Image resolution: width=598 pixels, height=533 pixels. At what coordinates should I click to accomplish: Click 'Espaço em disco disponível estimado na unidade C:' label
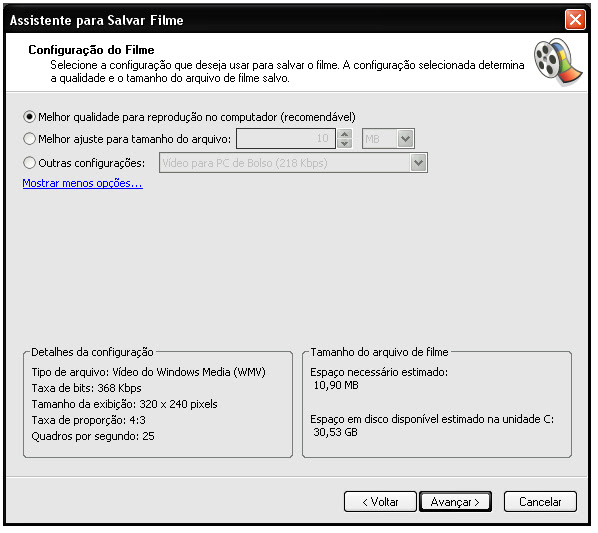click(x=432, y=419)
